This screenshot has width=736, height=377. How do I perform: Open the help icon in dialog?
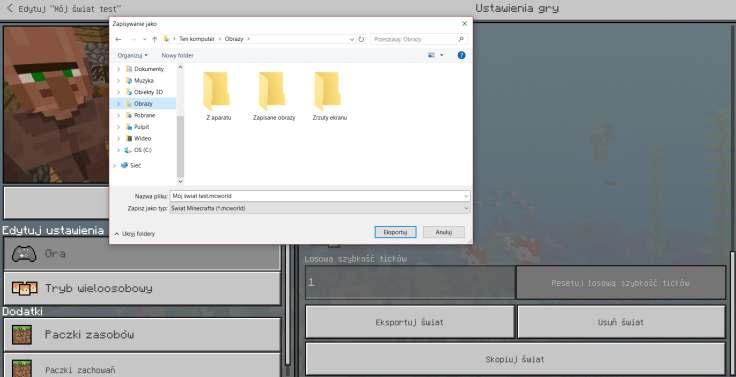pyautogui.click(x=461, y=55)
